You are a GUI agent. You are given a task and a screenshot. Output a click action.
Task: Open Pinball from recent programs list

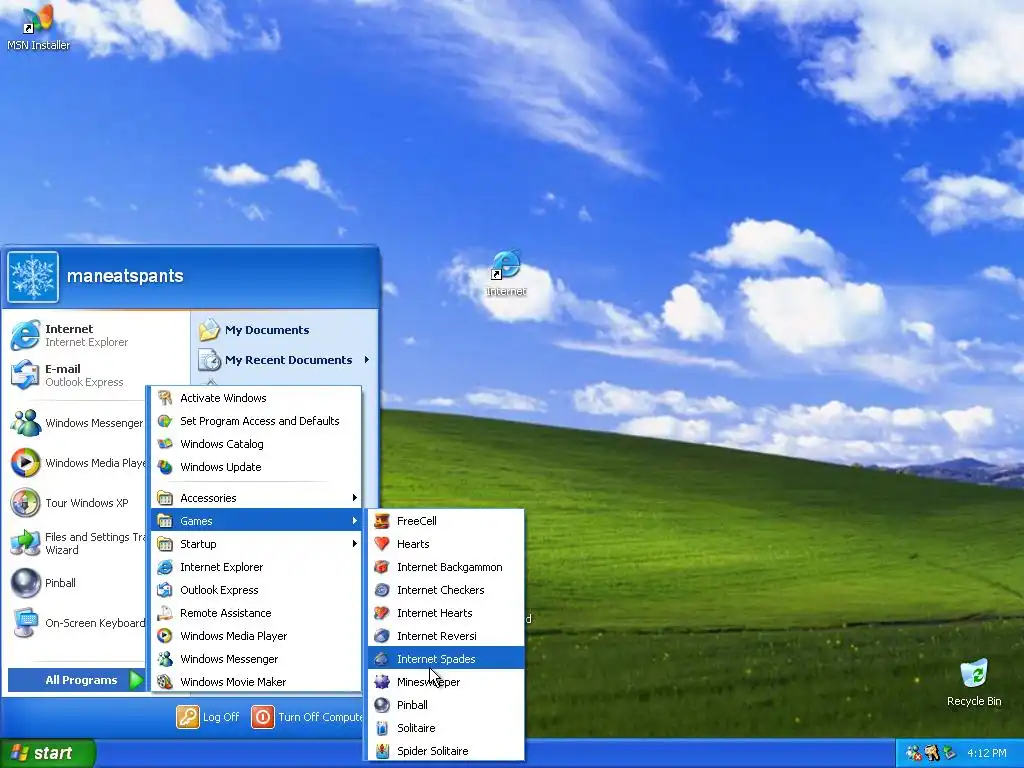77,583
